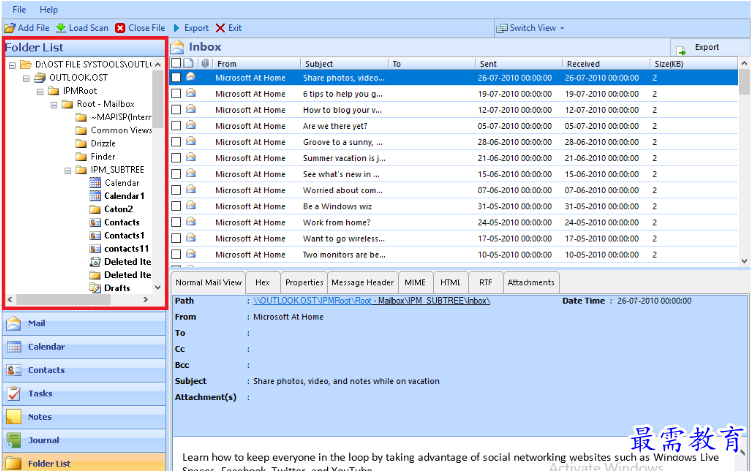Sort messages by the Subject column header

point(344,64)
